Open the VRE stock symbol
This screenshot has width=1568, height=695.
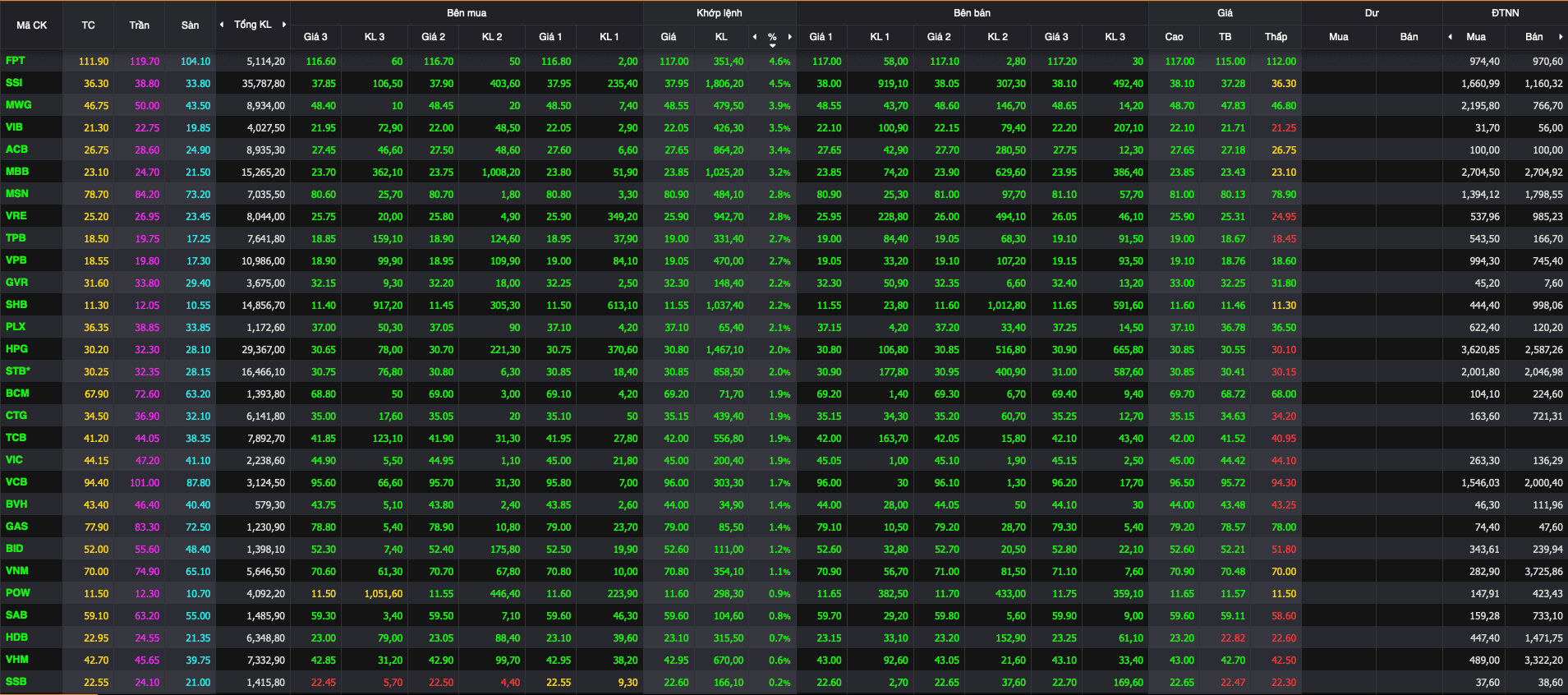coord(16,216)
